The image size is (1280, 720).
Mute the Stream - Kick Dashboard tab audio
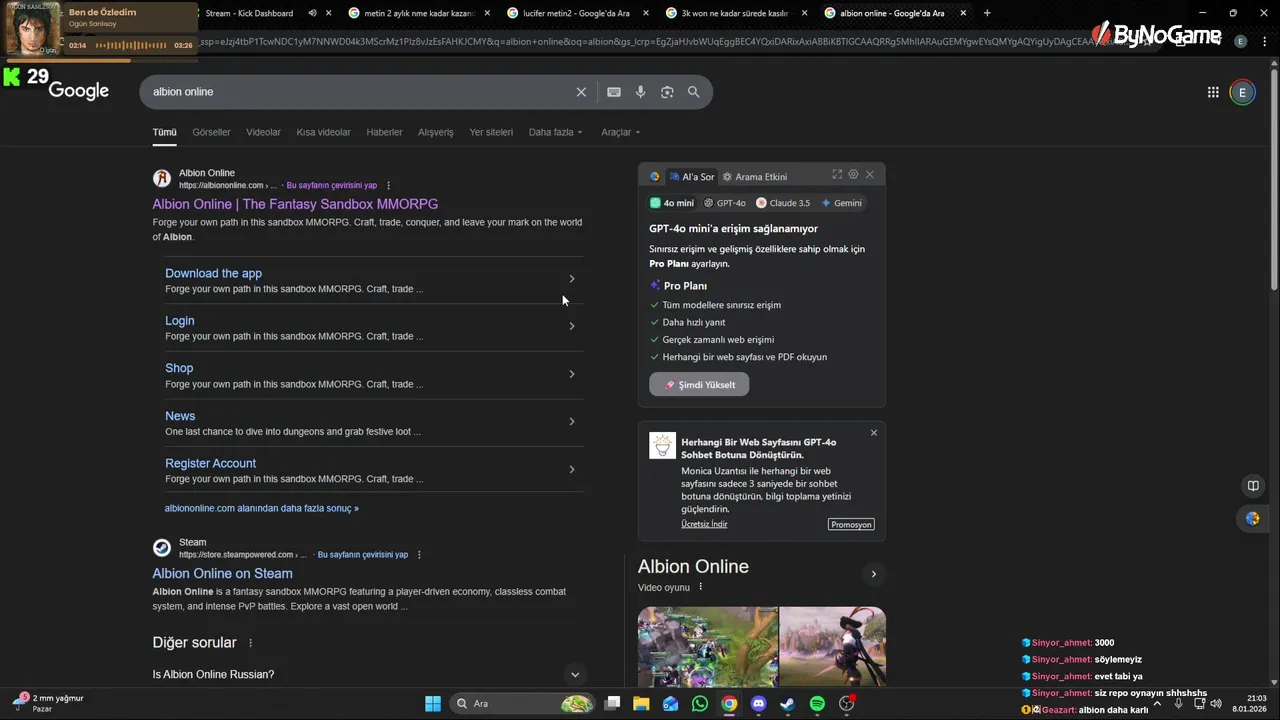[312, 13]
